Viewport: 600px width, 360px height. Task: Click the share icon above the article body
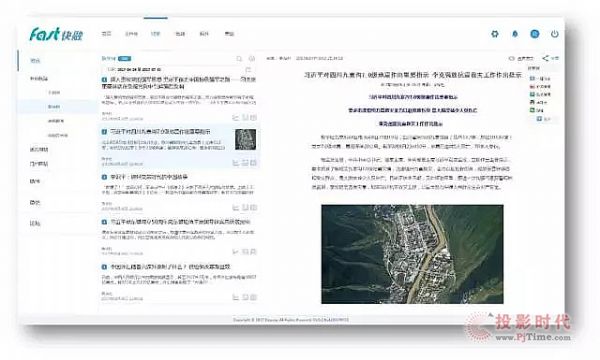click(x=546, y=58)
